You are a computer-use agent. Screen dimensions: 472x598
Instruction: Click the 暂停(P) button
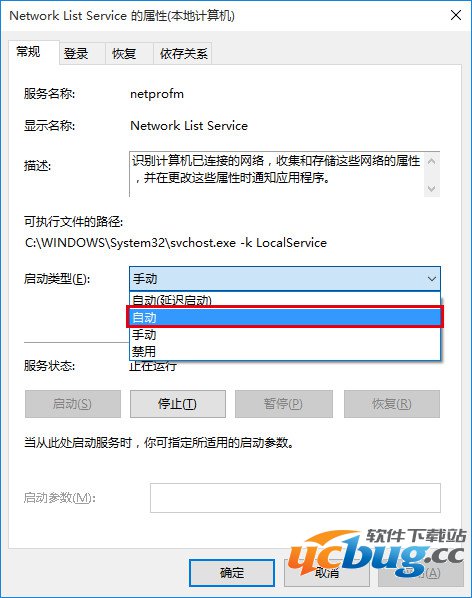coord(284,403)
